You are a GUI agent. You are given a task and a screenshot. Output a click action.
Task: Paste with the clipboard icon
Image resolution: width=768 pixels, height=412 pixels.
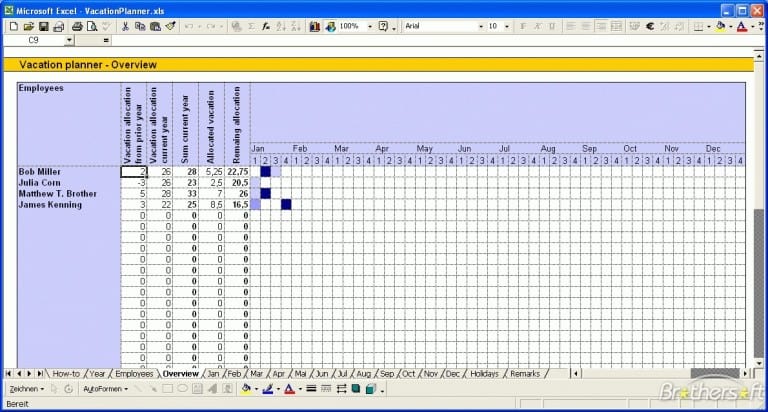tap(155, 26)
